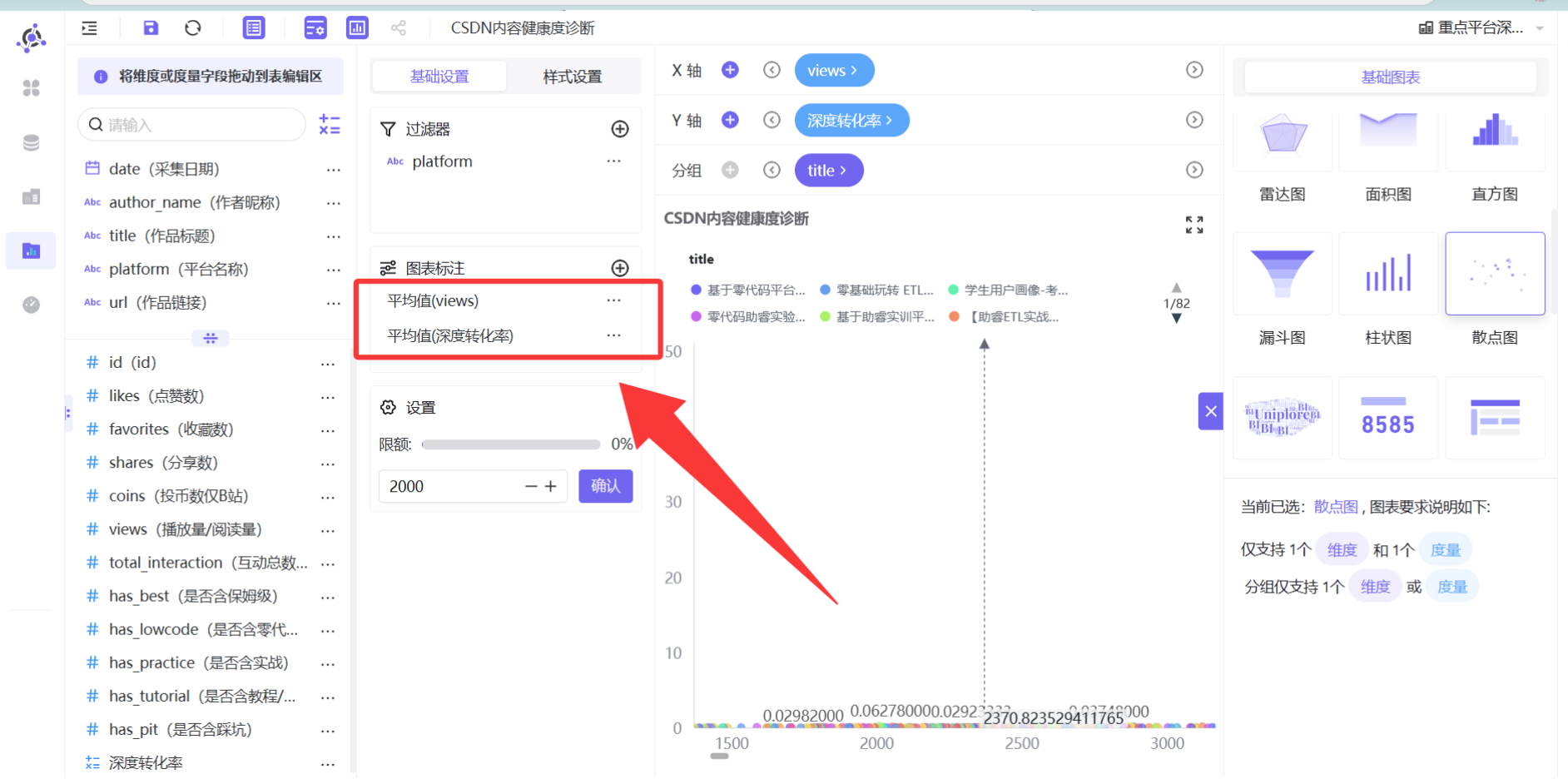Toggle legend series 零代码助睿实验...
1568x784 pixels.
(x=748, y=317)
